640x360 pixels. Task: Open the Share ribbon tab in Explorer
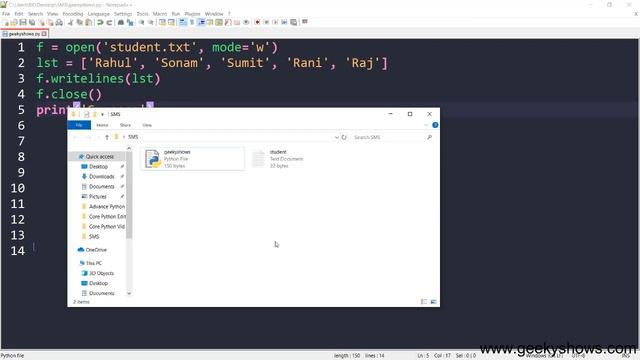pos(125,125)
